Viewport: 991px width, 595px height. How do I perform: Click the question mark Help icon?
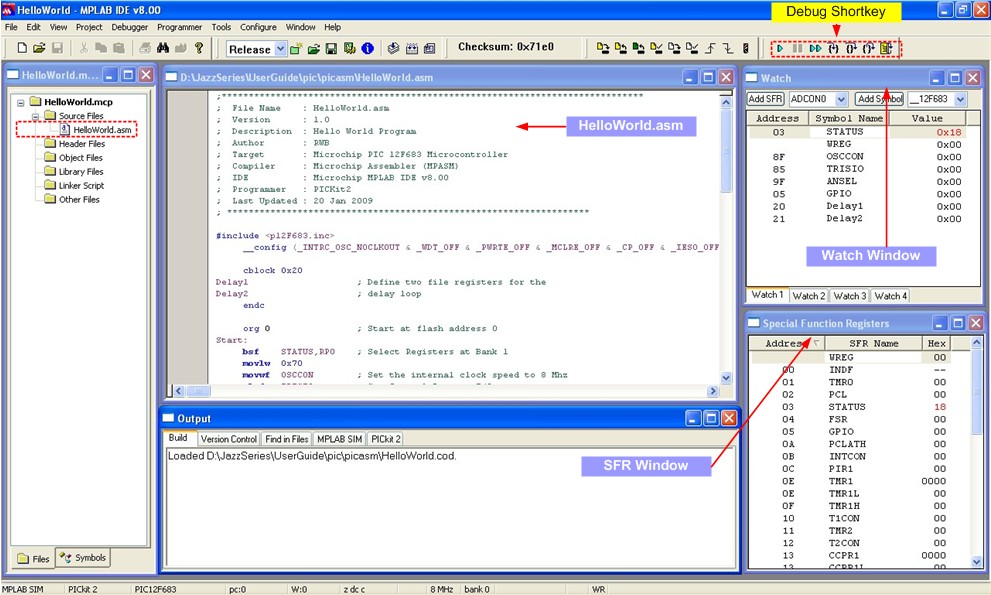(199, 48)
